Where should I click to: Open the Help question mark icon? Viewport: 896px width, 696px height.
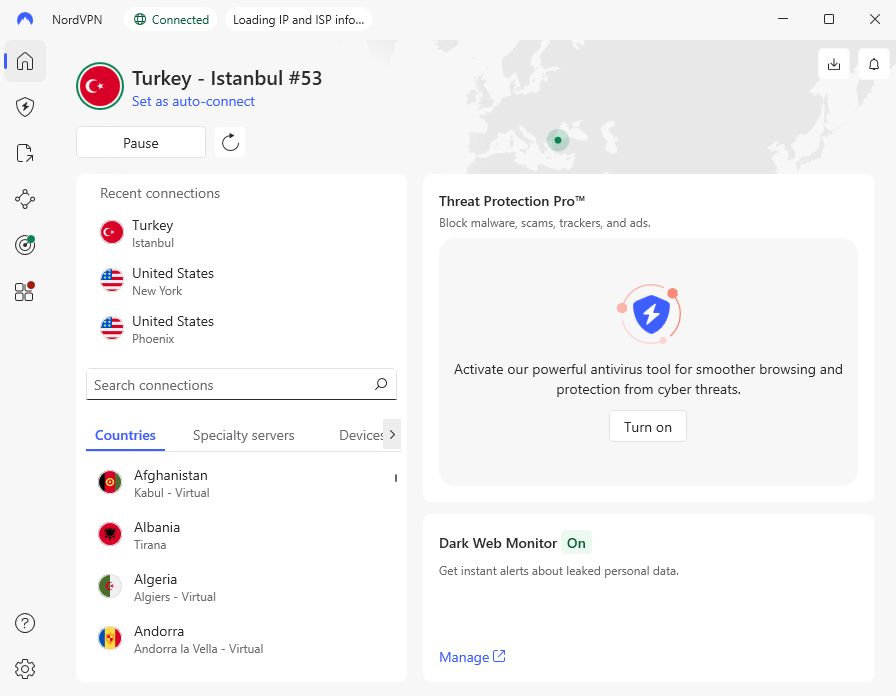25,623
